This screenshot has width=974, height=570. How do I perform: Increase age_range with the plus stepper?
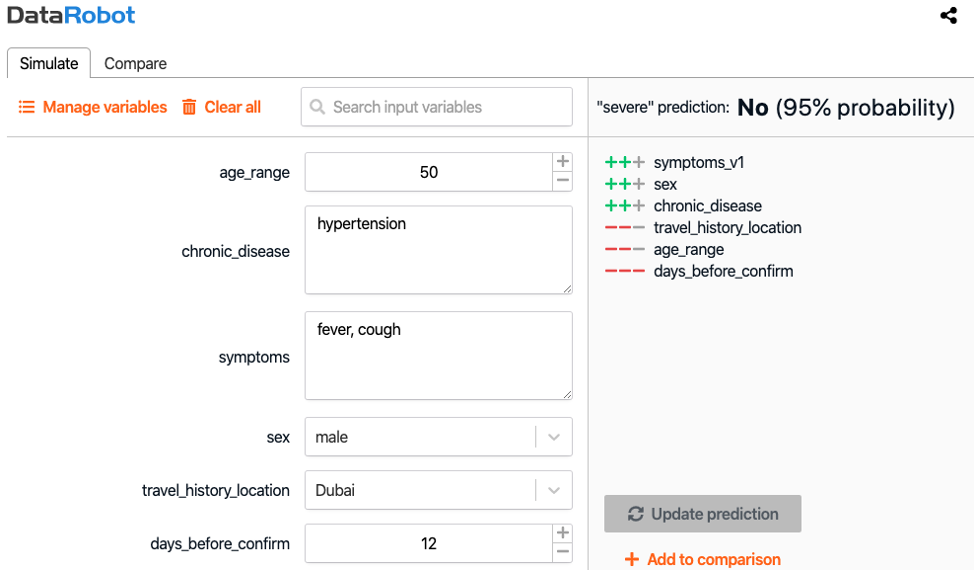tap(562, 161)
